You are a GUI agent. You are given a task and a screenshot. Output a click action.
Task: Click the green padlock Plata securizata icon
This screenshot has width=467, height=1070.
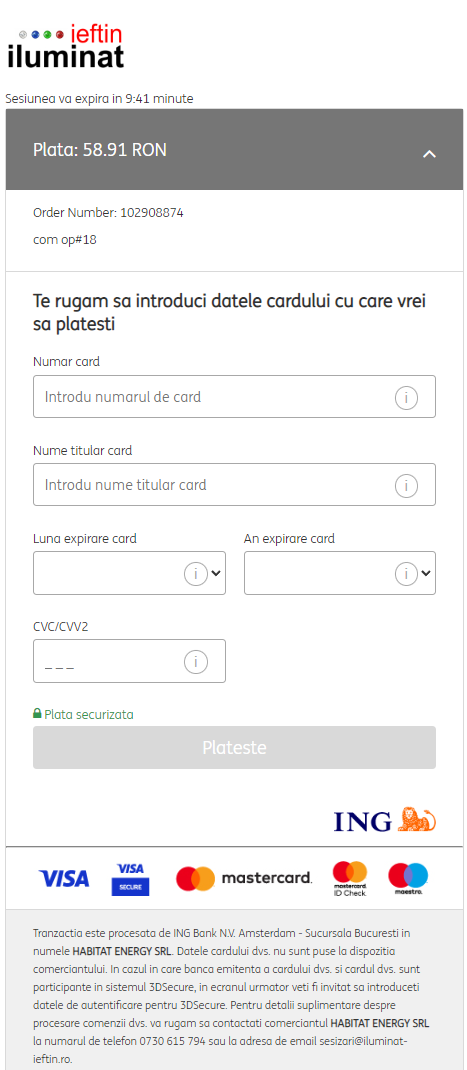38,714
